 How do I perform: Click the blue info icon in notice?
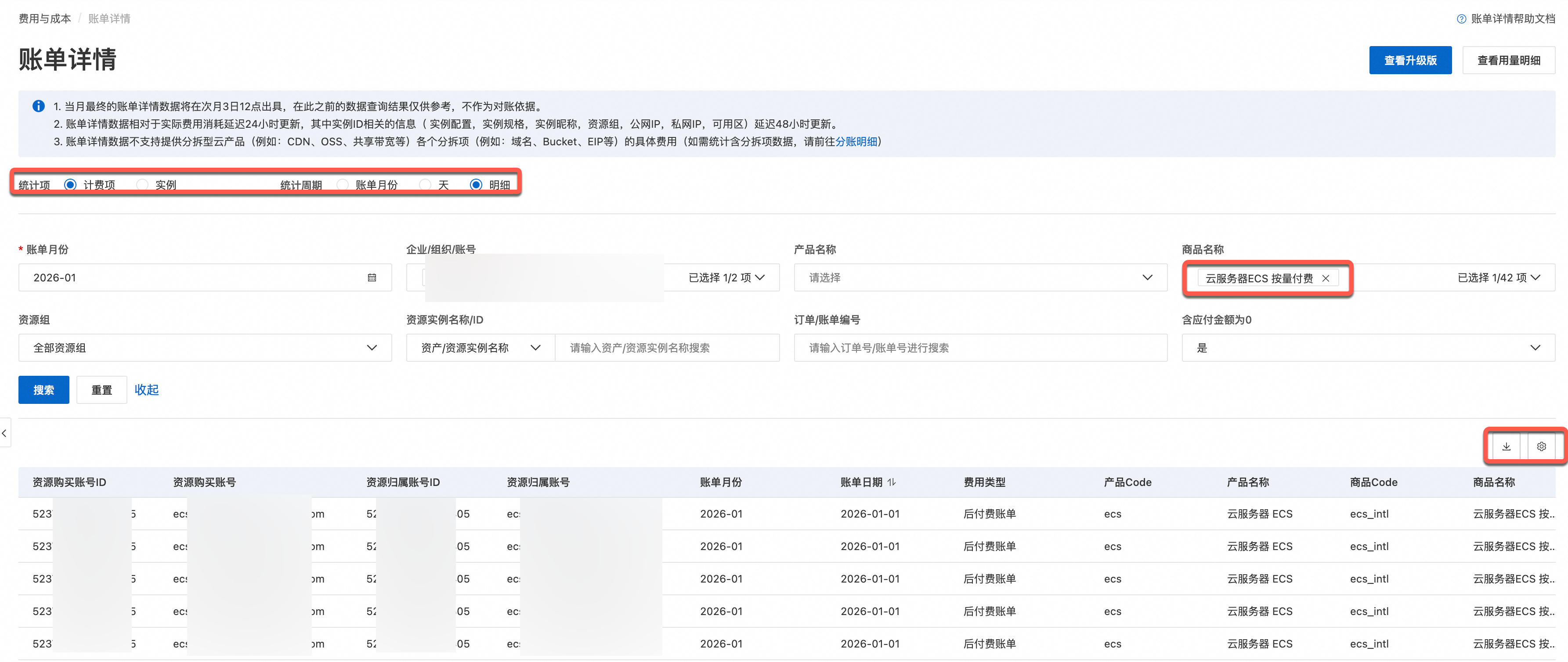[x=38, y=106]
